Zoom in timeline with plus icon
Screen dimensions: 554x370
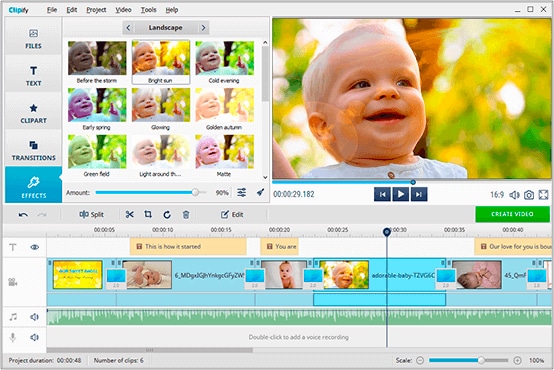[x=517, y=360]
